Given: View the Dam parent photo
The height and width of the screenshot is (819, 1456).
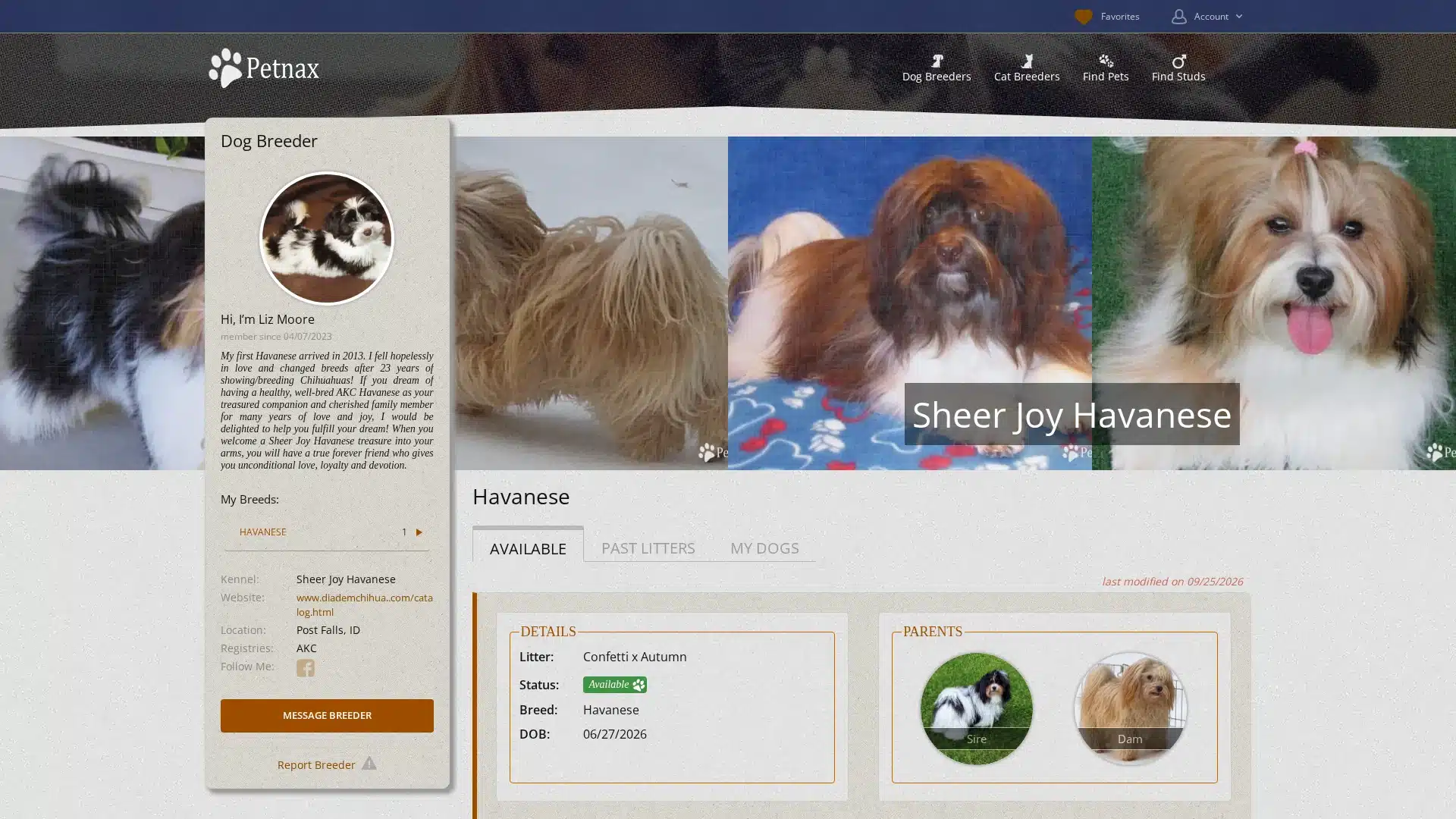Looking at the screenshot, I should pyautogui.click(x=1130, y=708).
